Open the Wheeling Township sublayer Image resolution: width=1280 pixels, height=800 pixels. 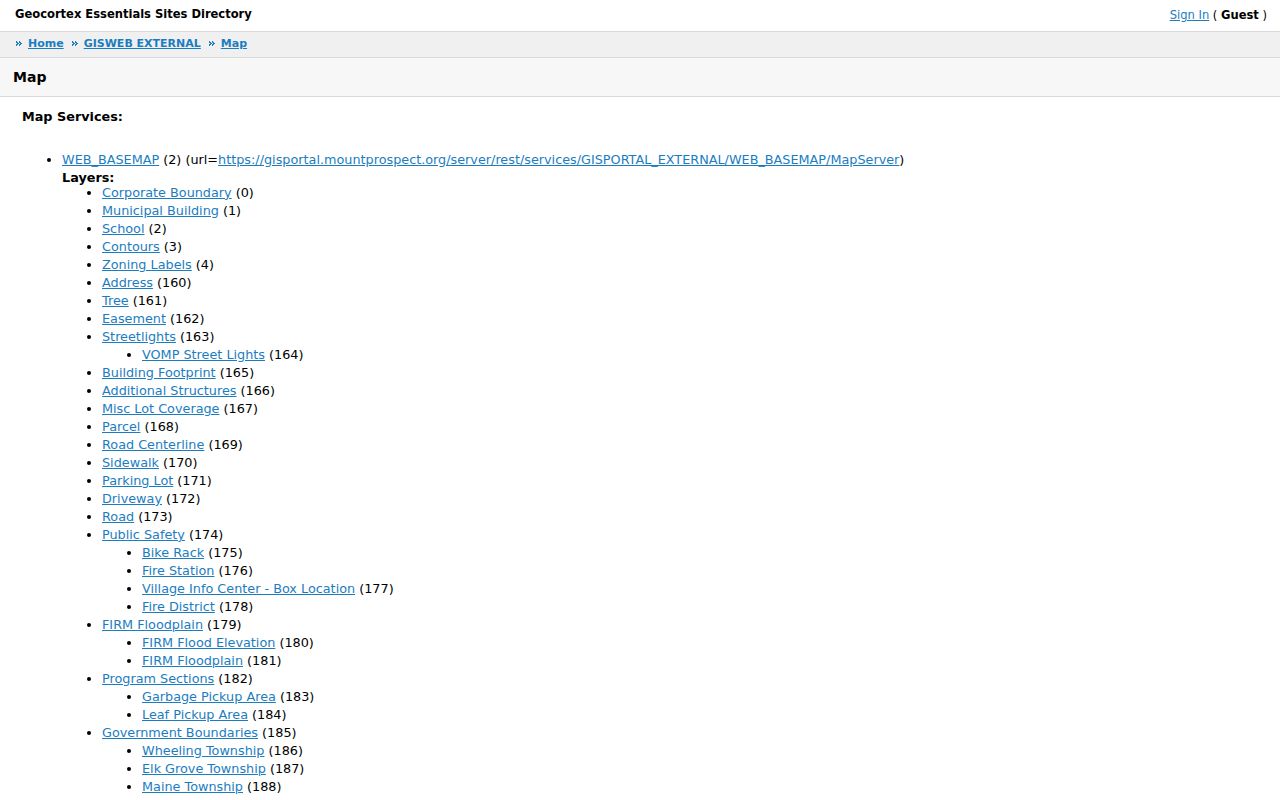[203, 751]
